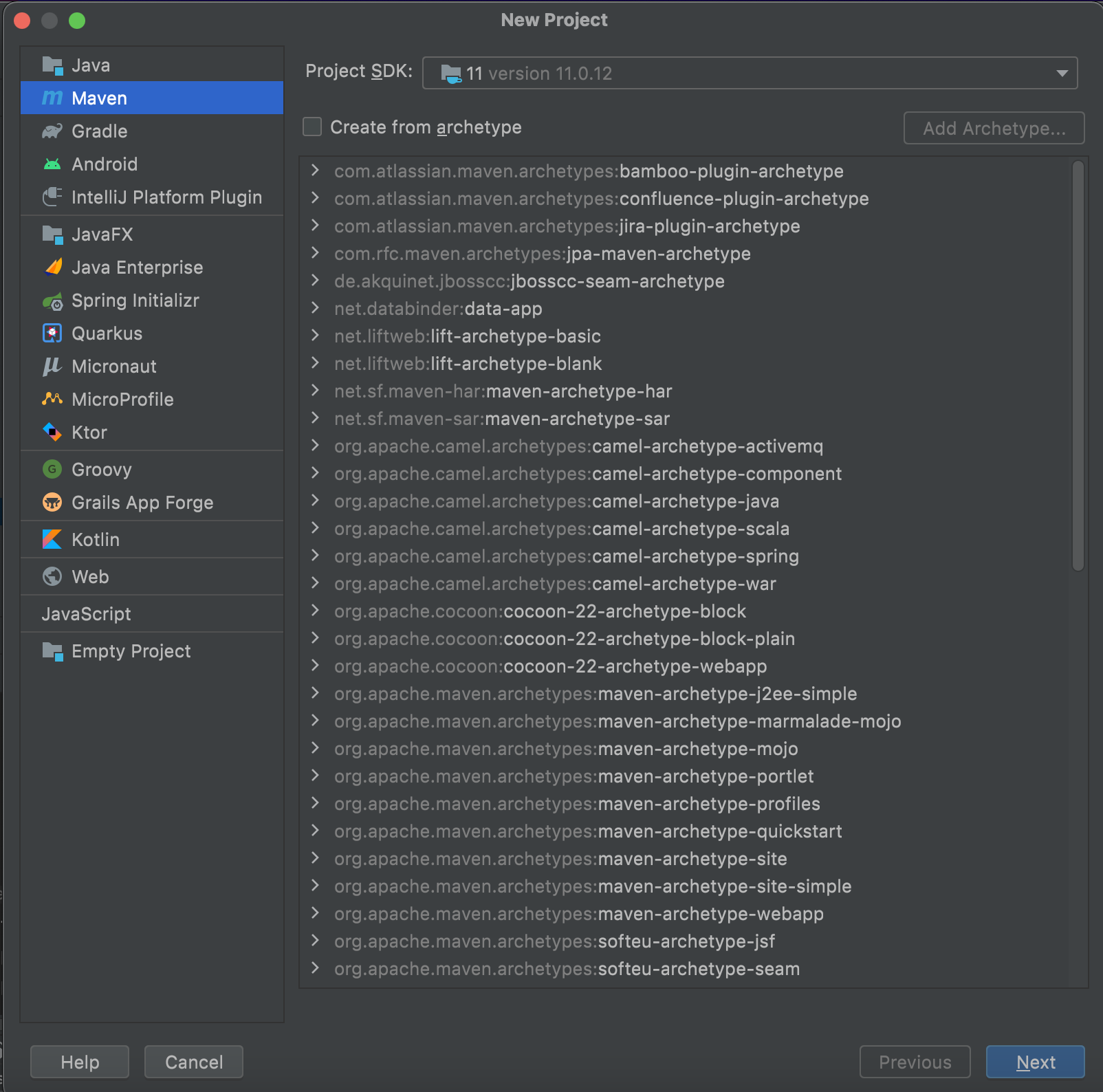Open Help for this dialog
1103x1092 pixels.
[x=80, y=1062]
